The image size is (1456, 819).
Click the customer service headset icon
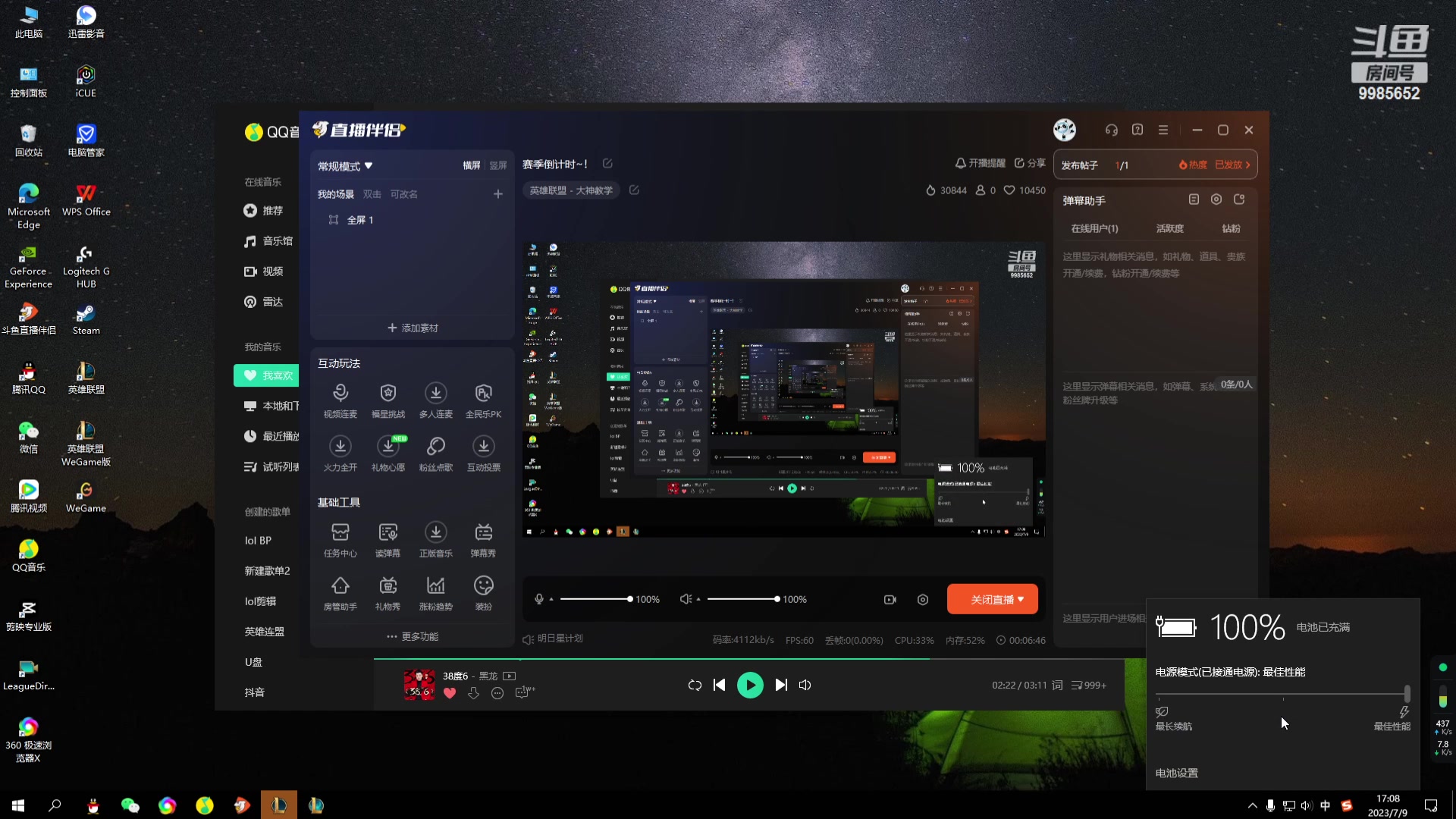[x=1112, y=130]
